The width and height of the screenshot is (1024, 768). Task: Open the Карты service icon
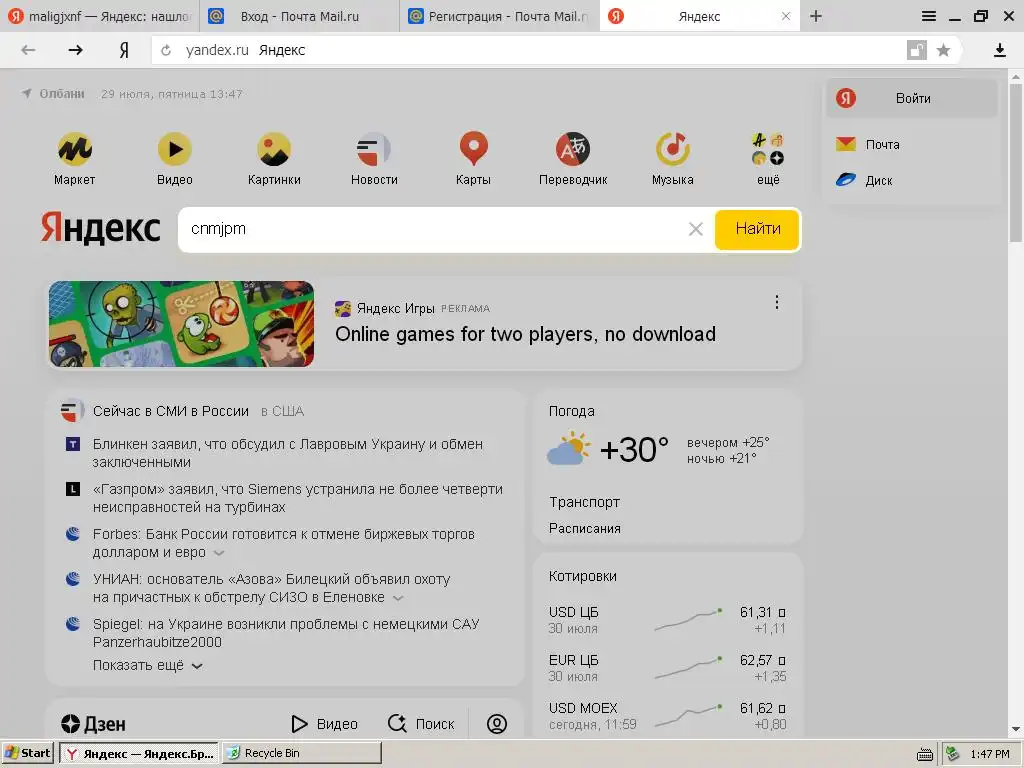[x=473, y=150]
